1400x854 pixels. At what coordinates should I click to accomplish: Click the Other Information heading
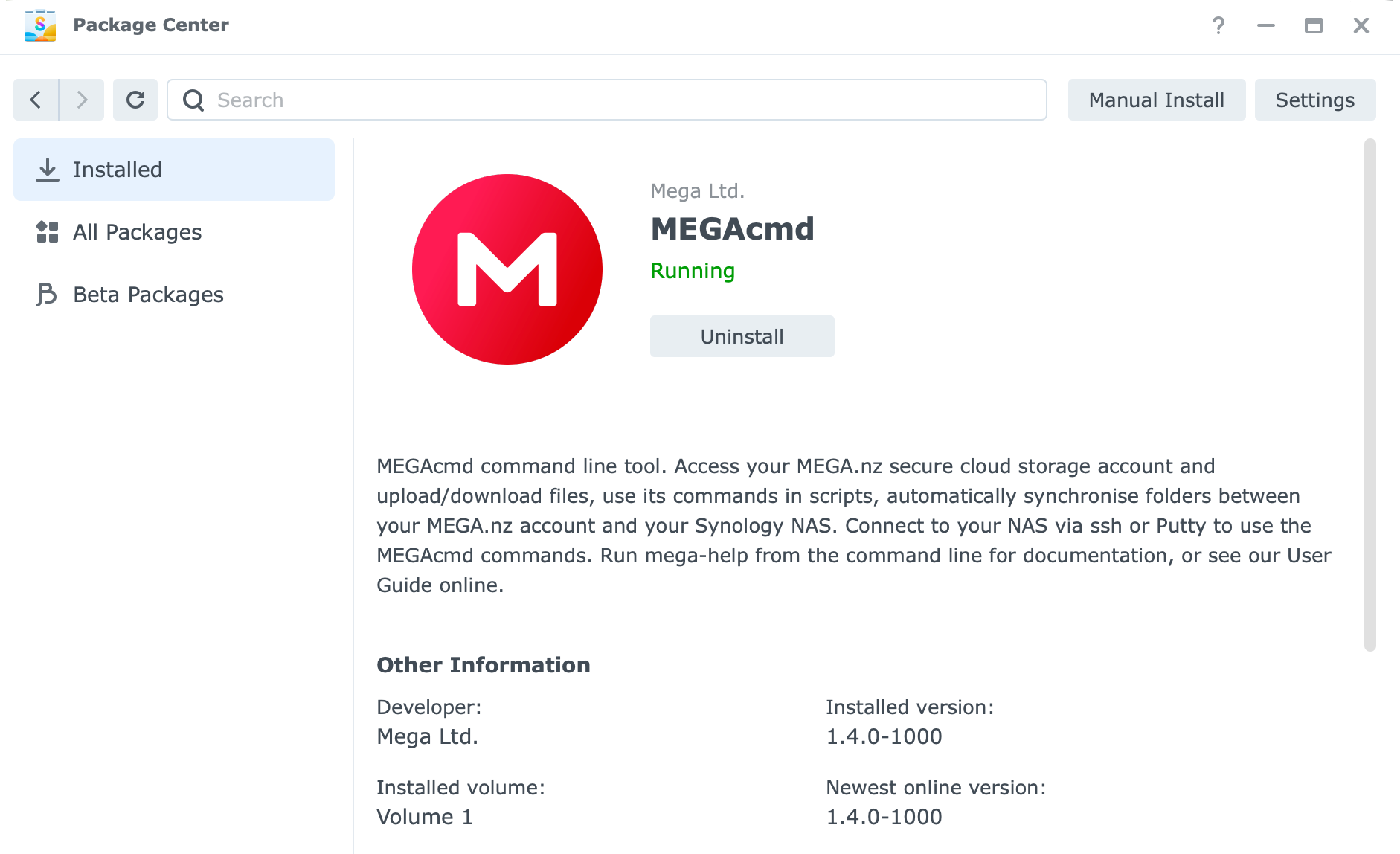[484, 665]
